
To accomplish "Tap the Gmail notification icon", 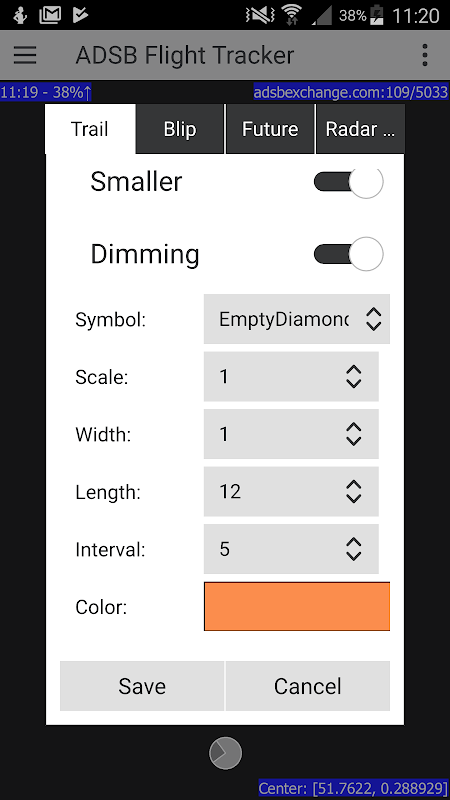I will tap(51, 15).
